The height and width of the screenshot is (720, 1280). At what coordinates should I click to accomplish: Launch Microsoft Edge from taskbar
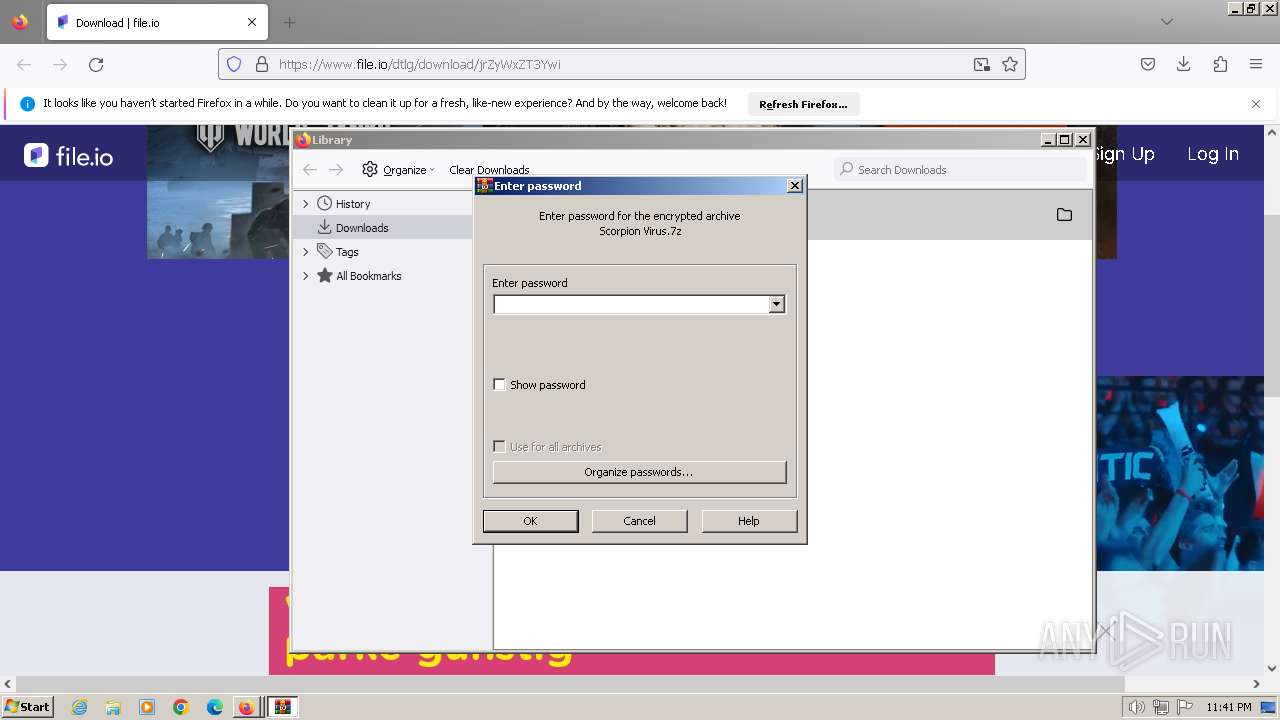pyautogui.click(x=215, y=707)
